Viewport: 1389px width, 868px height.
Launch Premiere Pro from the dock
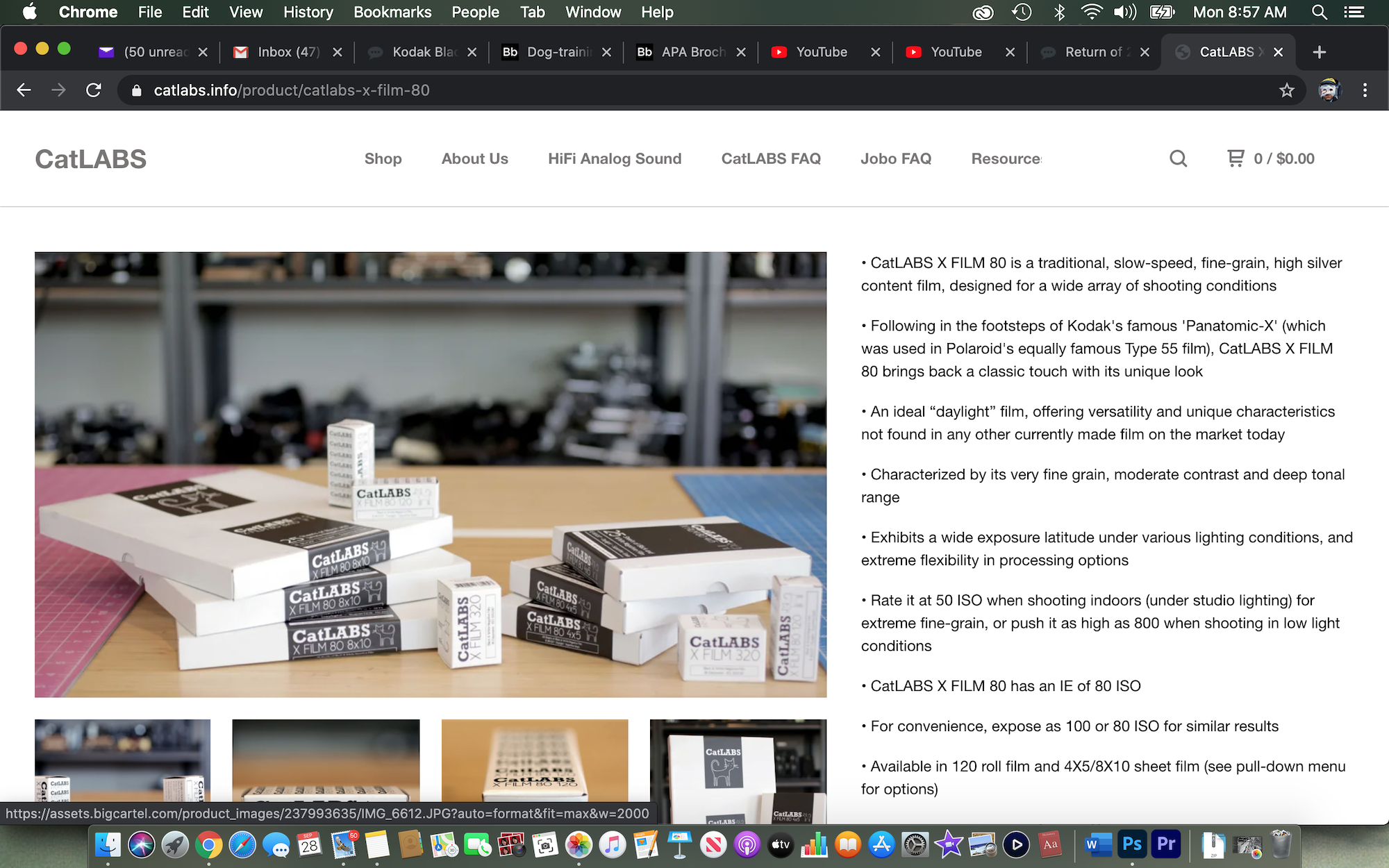click(1166, 844)
